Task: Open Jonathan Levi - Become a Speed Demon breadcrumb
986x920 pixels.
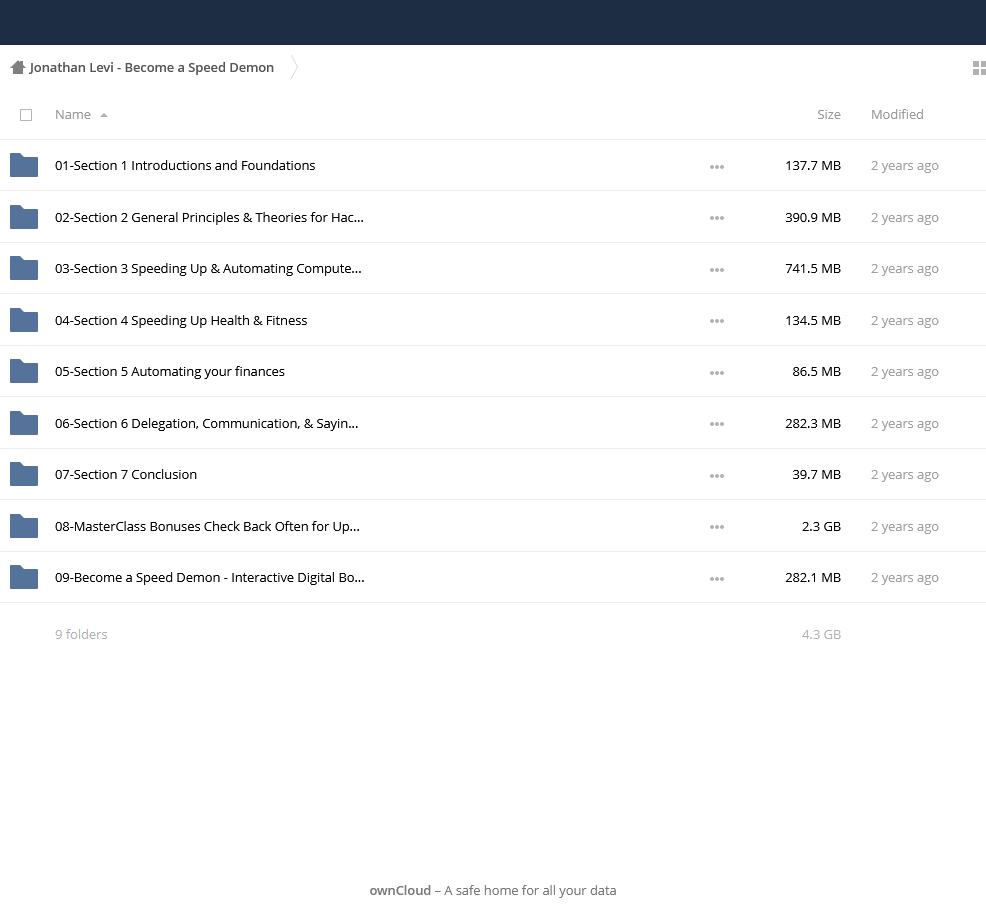Action: click(x=152, y=67)
